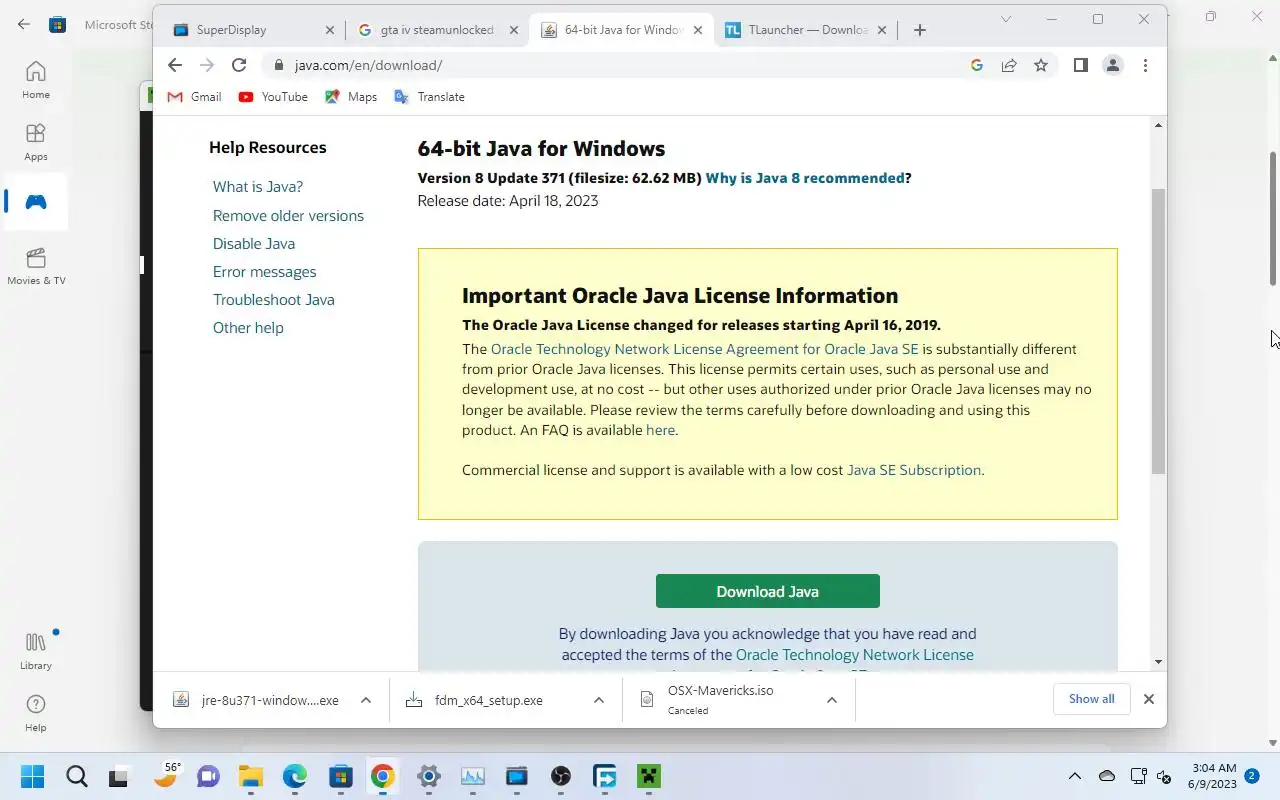Click the webpage vertical scrollbar thumb
The image size is (1280, 800).
coord(1159,331)
